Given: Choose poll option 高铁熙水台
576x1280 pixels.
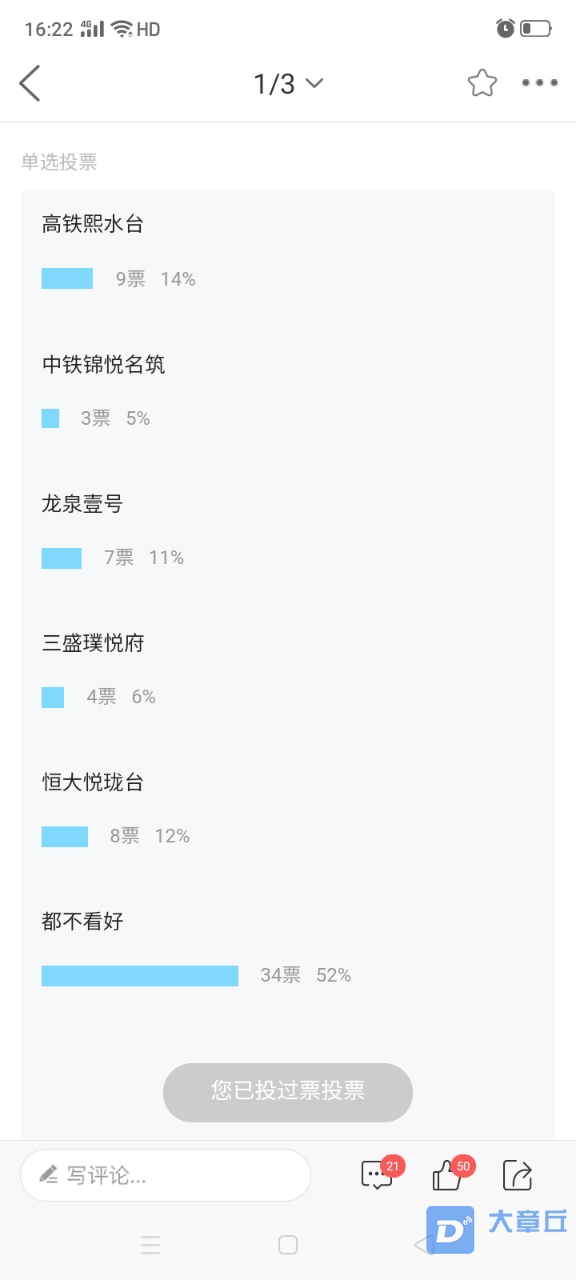Looking at the screenshot, I should [x=93, y=224].
